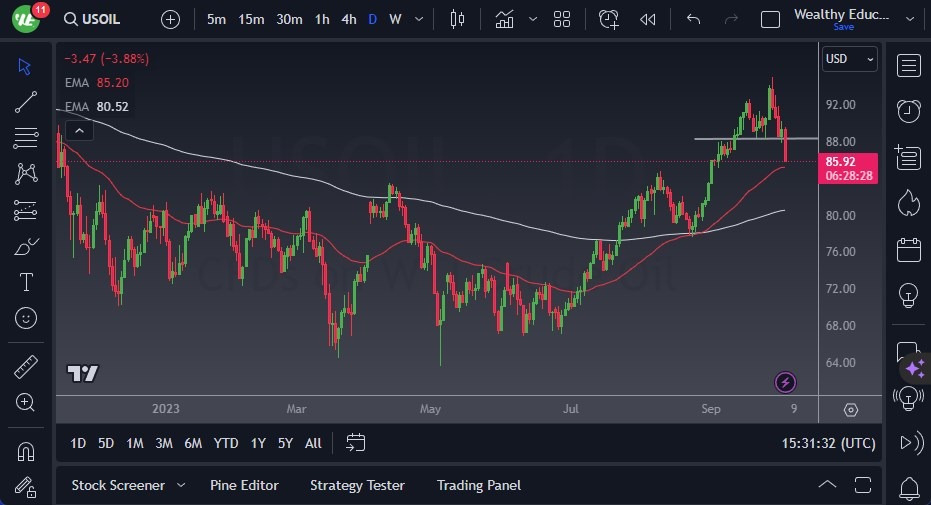The height and width of the screenshot is (505, 931).
Task: Set the time range to 6M
Action: coord(193,443)
